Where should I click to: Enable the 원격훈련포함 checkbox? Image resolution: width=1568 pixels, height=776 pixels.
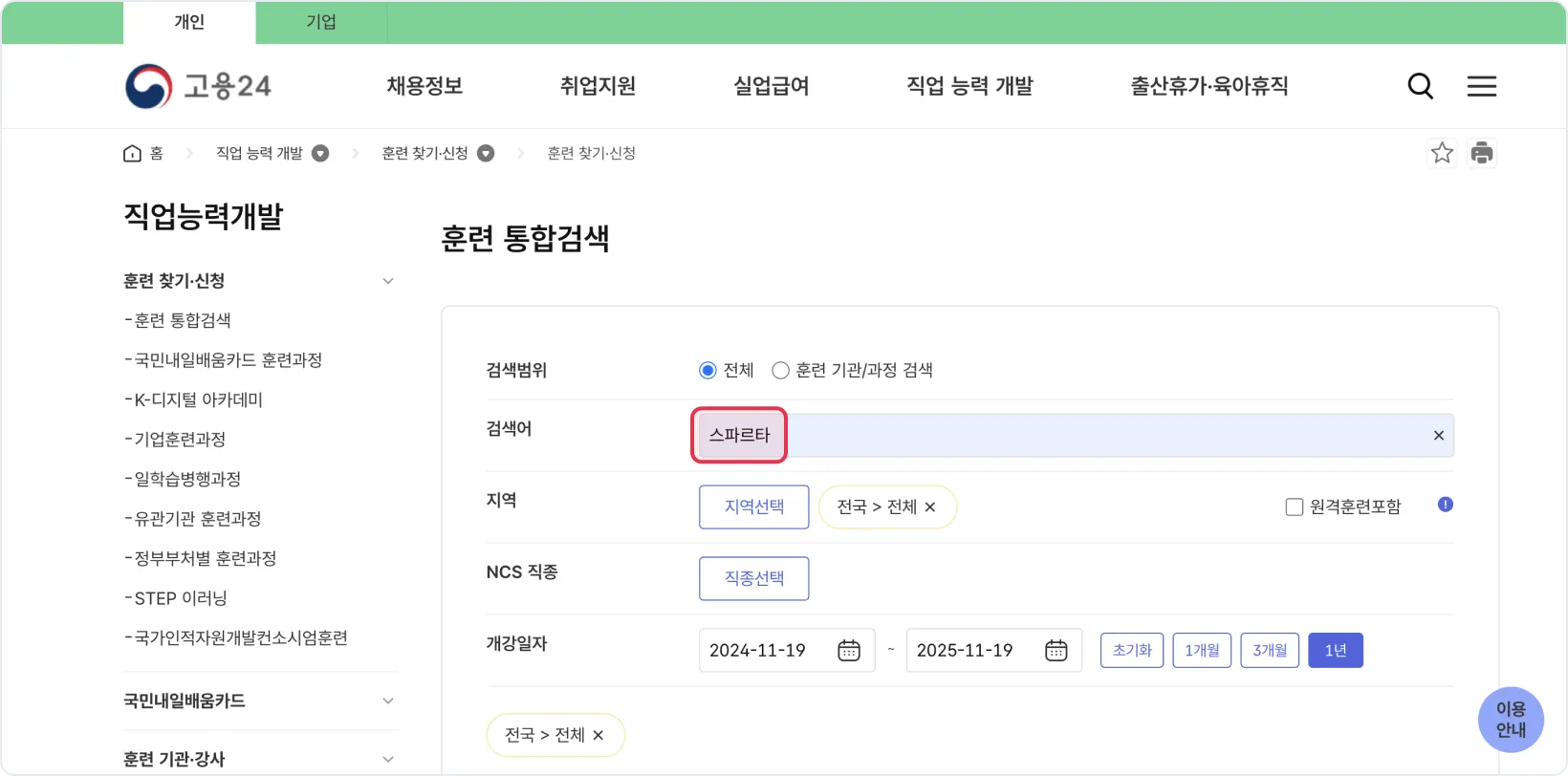[1295, 507]
